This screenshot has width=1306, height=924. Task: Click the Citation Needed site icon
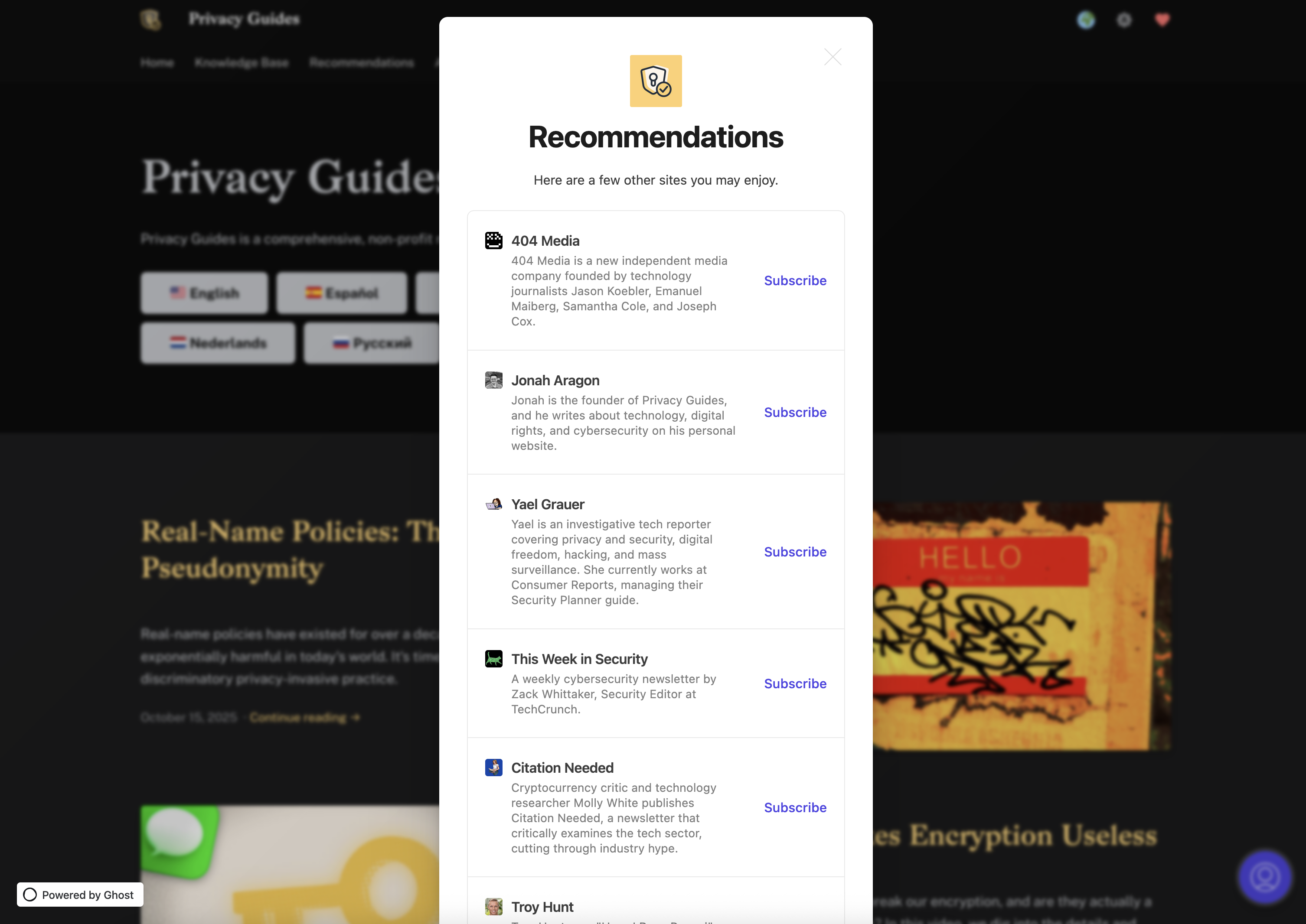click(493, 767)
